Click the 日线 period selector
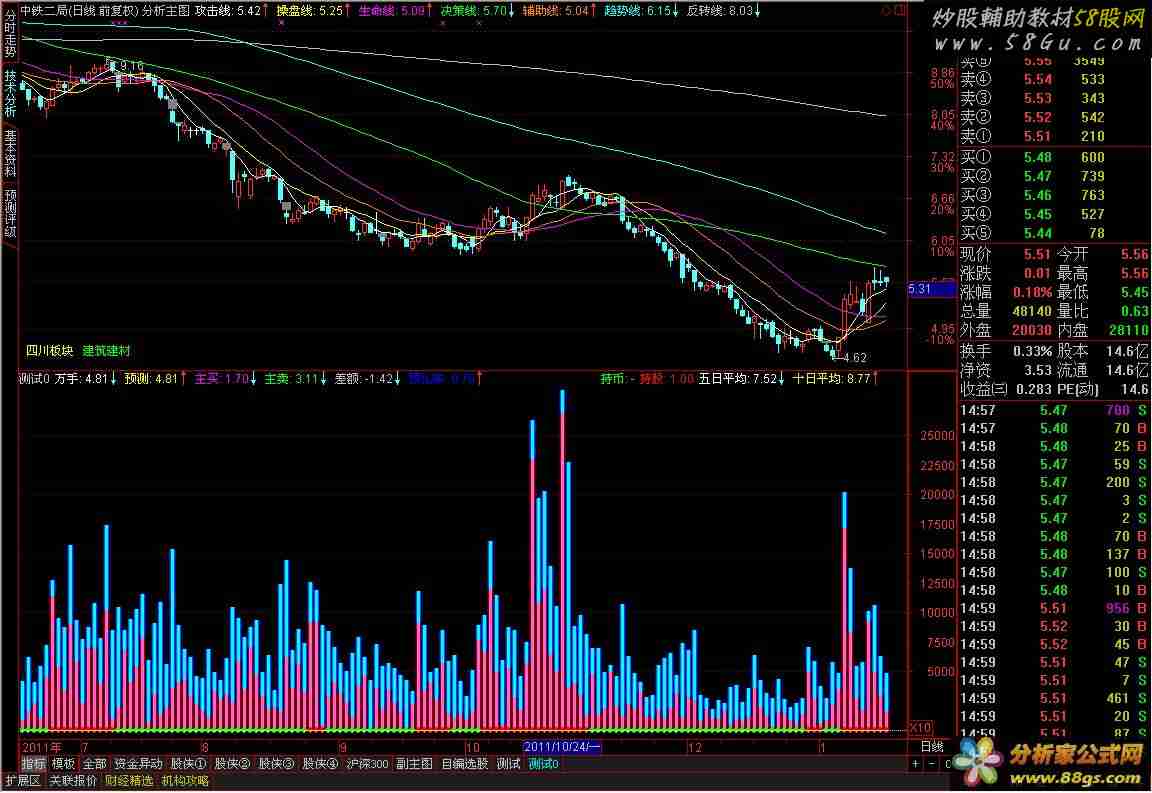 (932, 747)
